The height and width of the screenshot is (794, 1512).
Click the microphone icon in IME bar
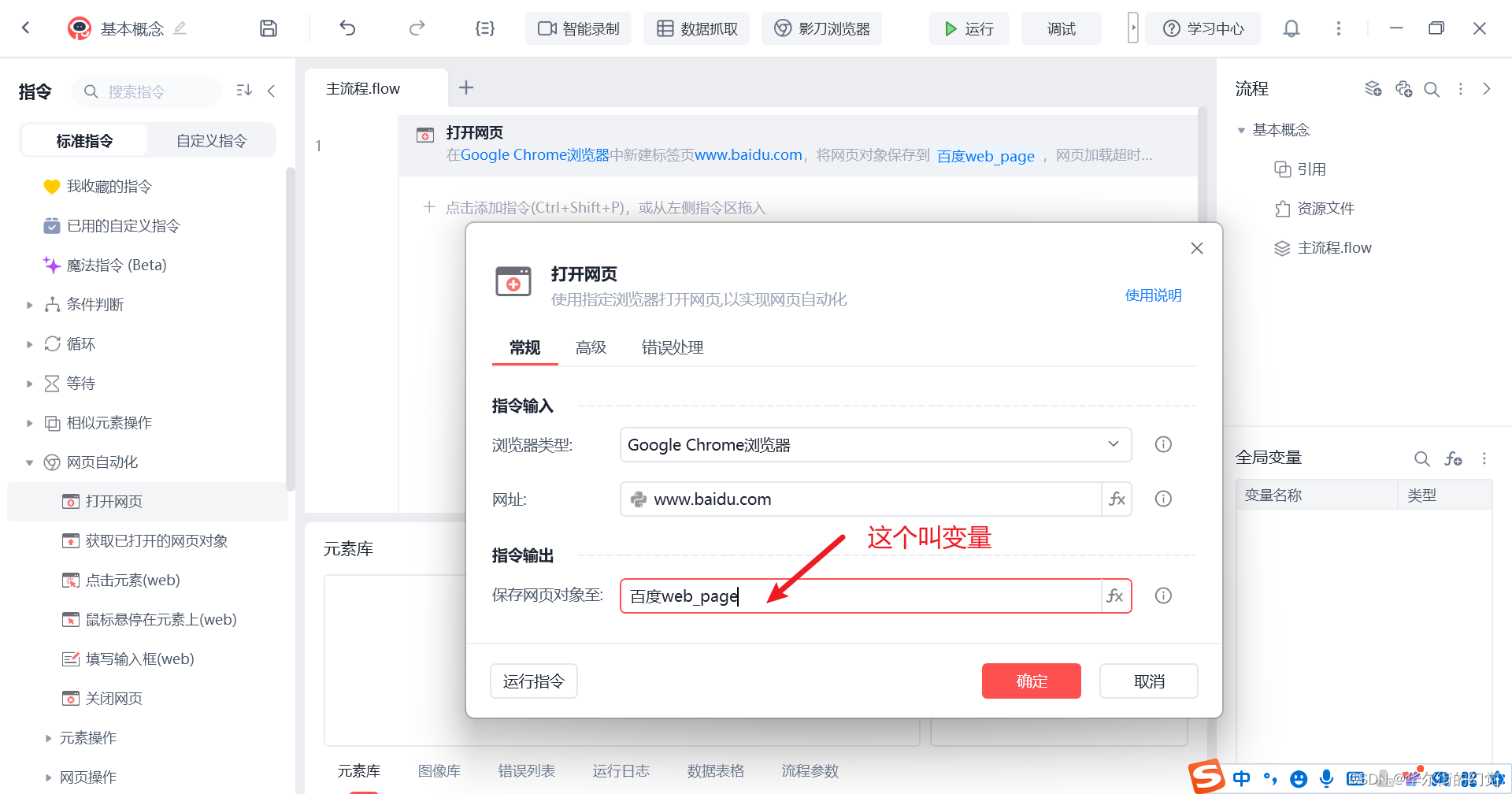tap(1327, 779)
